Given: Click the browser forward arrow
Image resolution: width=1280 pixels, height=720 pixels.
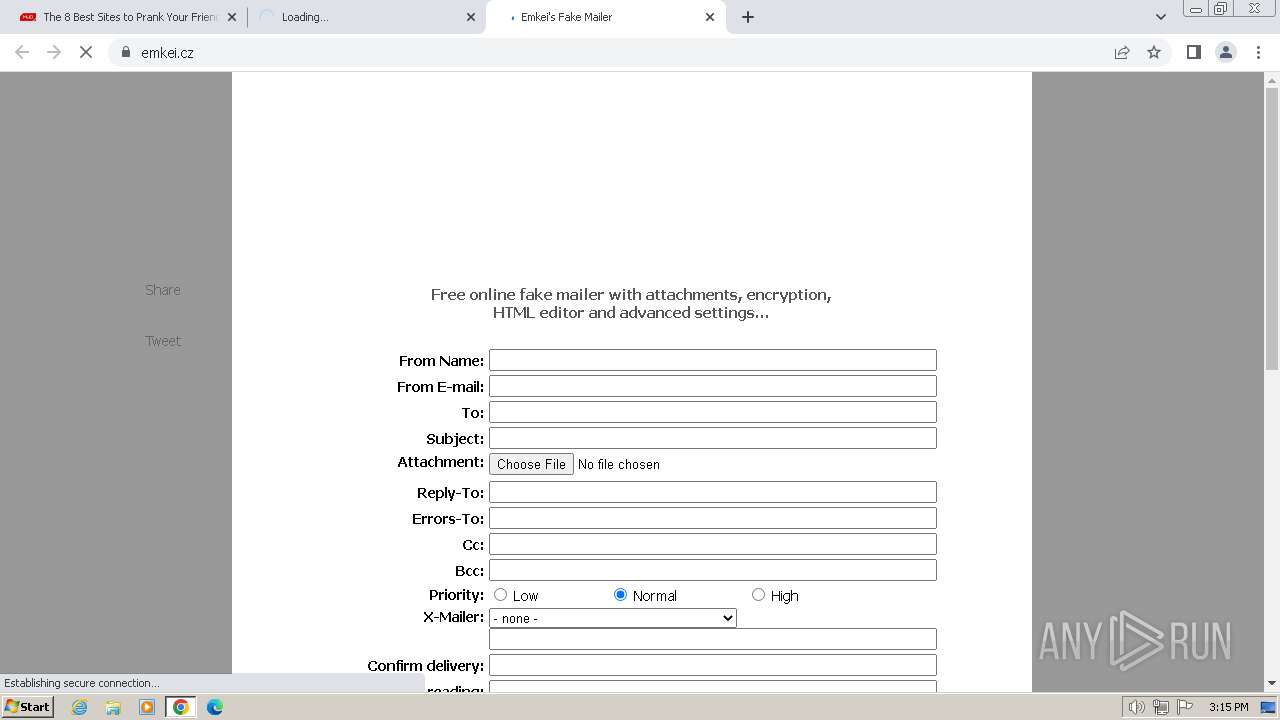Looking at the screenshot, I should pyautogui.click(x=54, y=52).
